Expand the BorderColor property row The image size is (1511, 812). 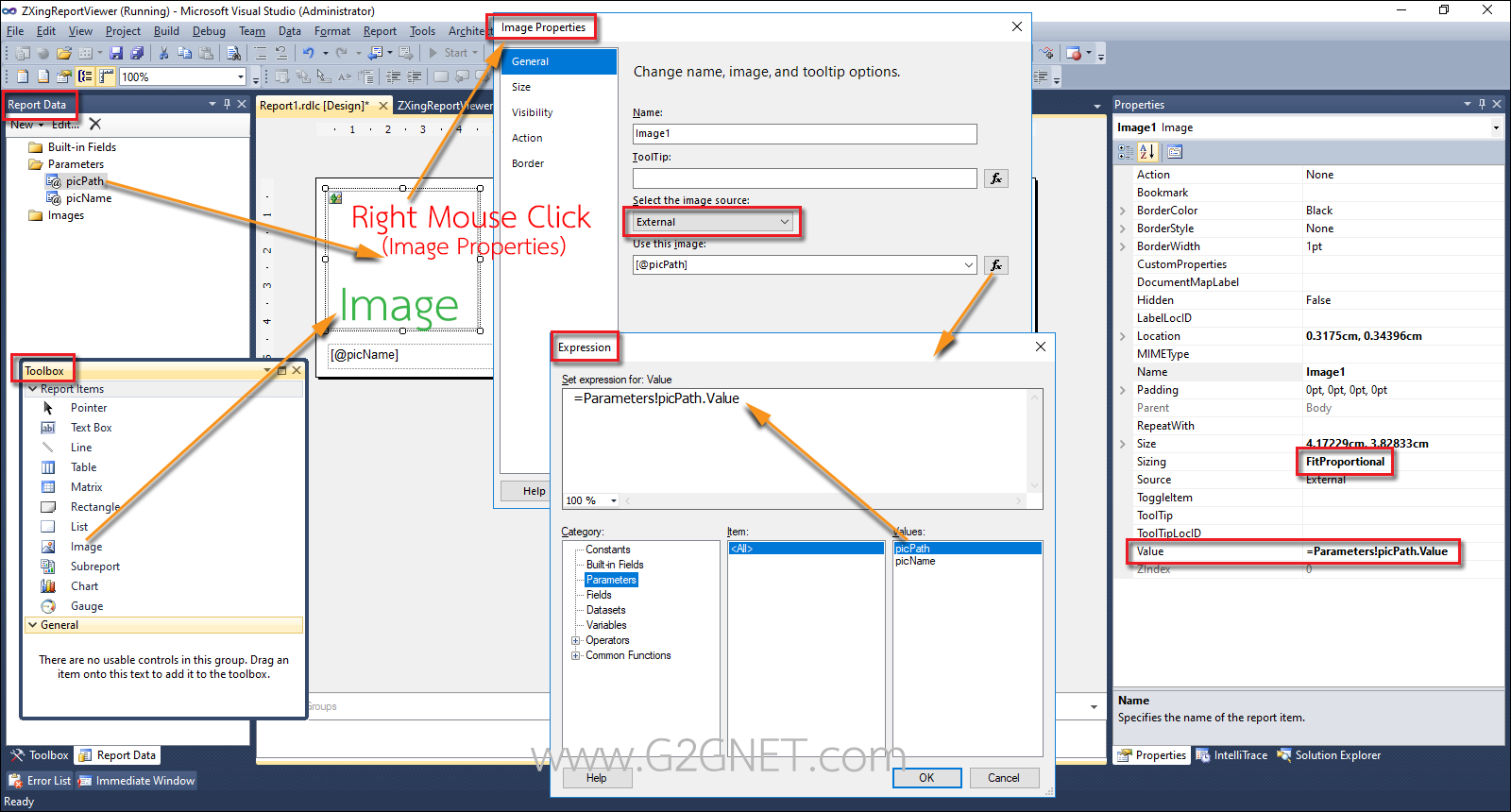tap(1123, 211)
